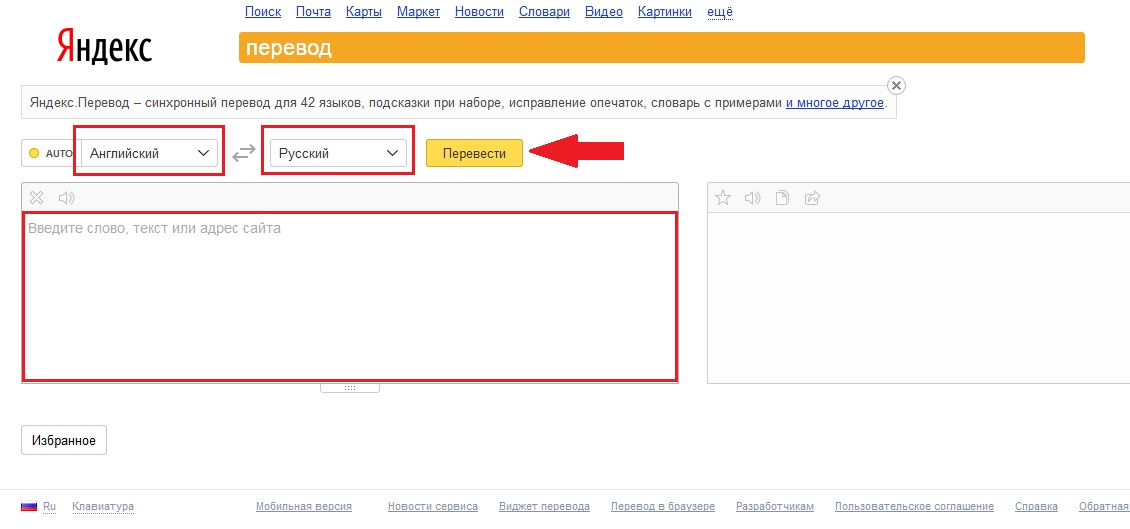The image size is (1130, 529).
Task: Open Маркет in top navigation
Action: coord(418,12)
